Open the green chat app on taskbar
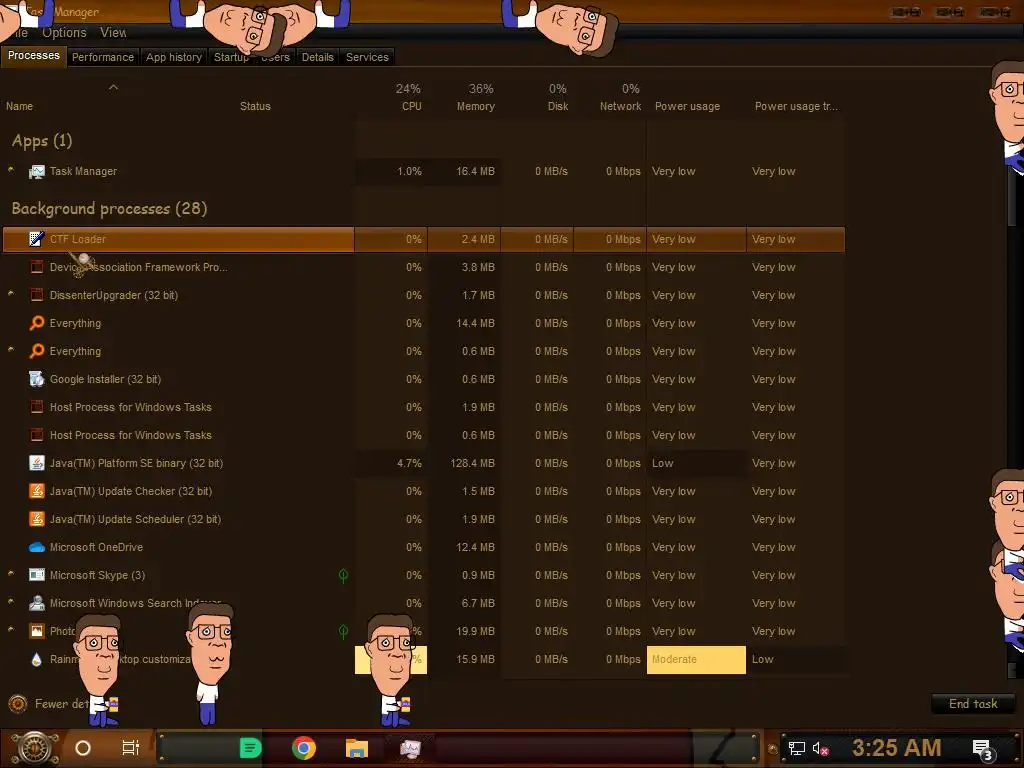Viewport: 1024px width, 768px height. coord(250,748)
